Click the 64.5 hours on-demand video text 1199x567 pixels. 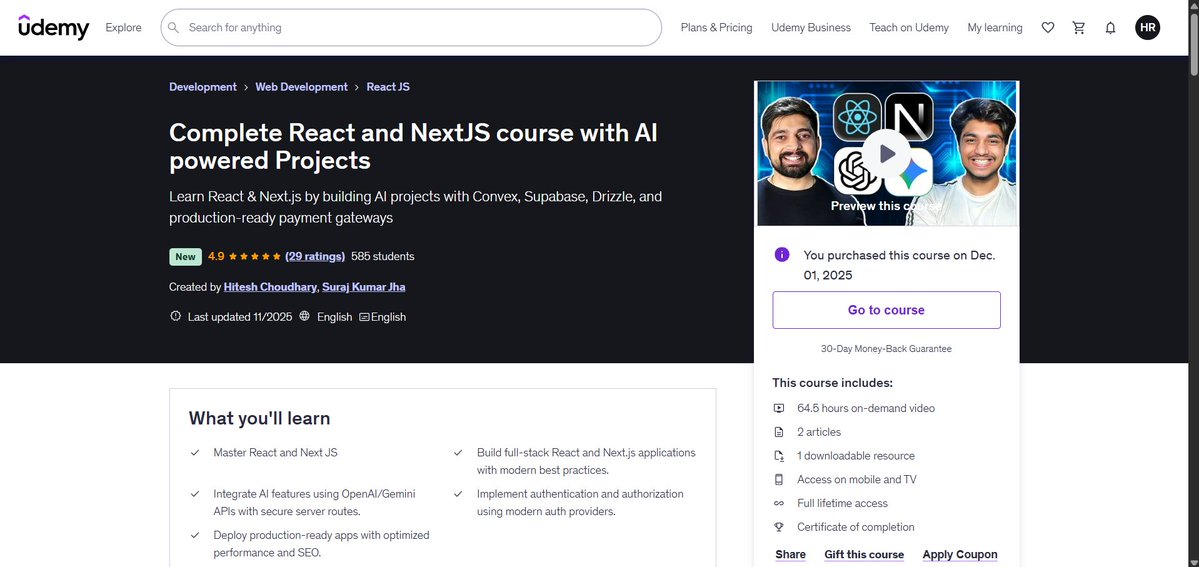(x=866, y=409)
